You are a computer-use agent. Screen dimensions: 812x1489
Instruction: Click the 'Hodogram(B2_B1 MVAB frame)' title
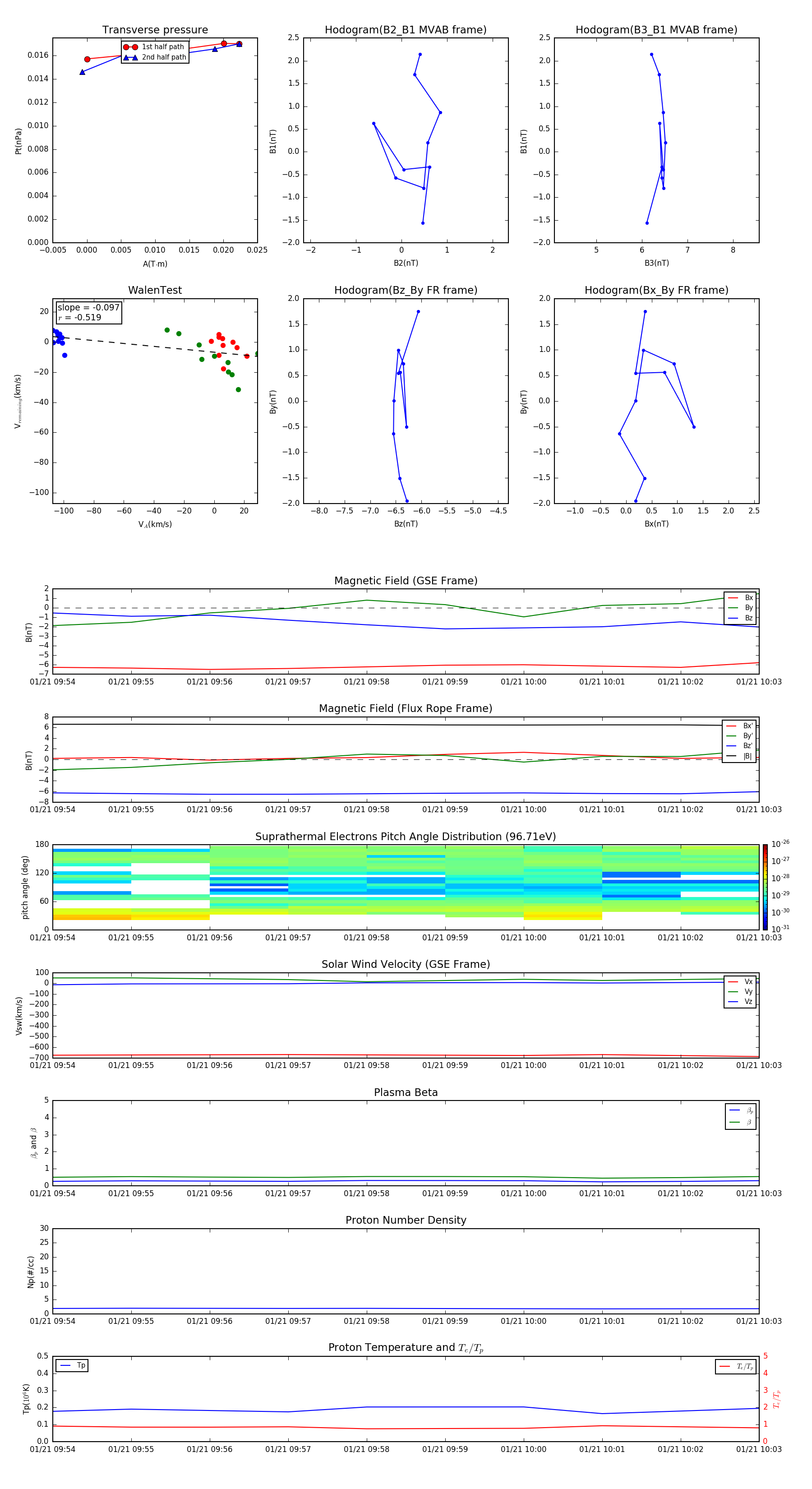coord(406,30)
